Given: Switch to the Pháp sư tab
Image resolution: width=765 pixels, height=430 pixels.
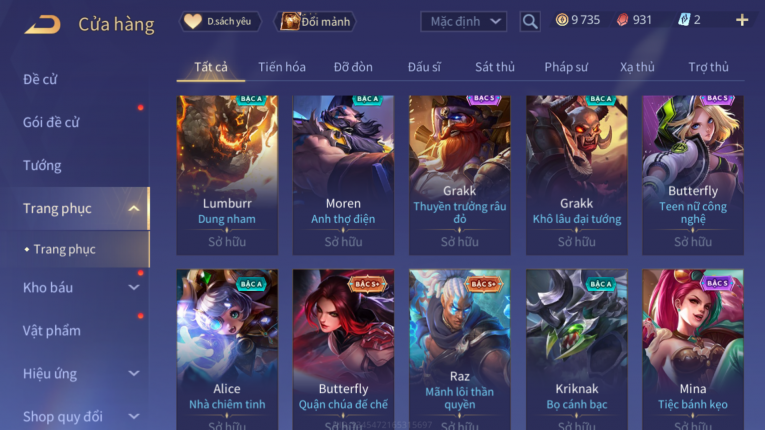Looking at the screenshot, I should coord(566,67).
